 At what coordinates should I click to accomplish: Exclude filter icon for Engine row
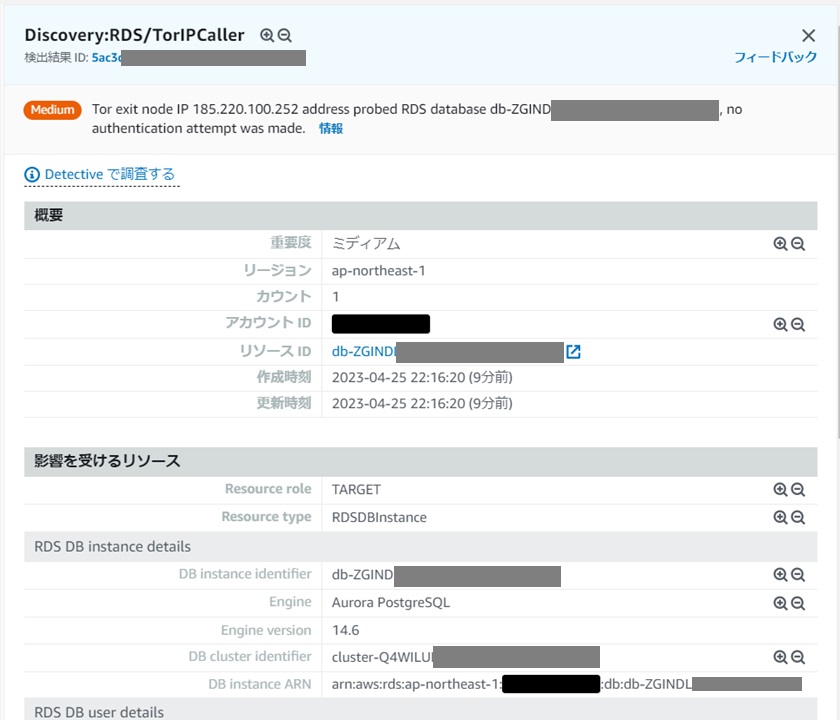pos(798,603)
